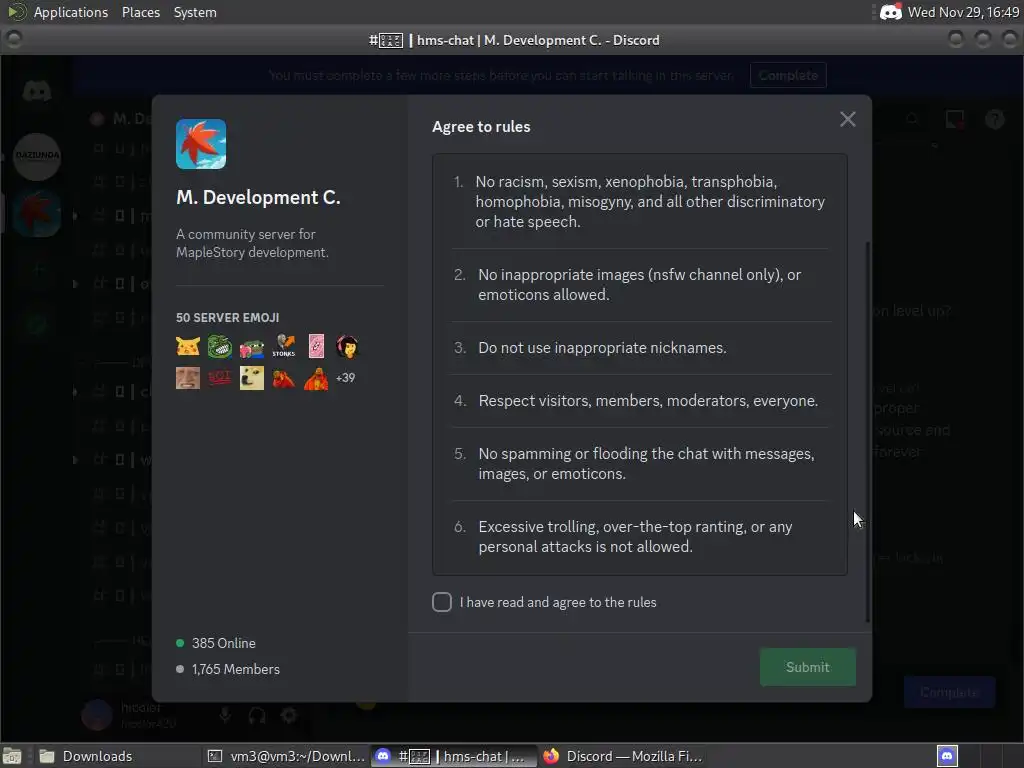Click the STONKS server emoji
The height and width of the screenshot is (768, 1024).
(x=283, y=346)
